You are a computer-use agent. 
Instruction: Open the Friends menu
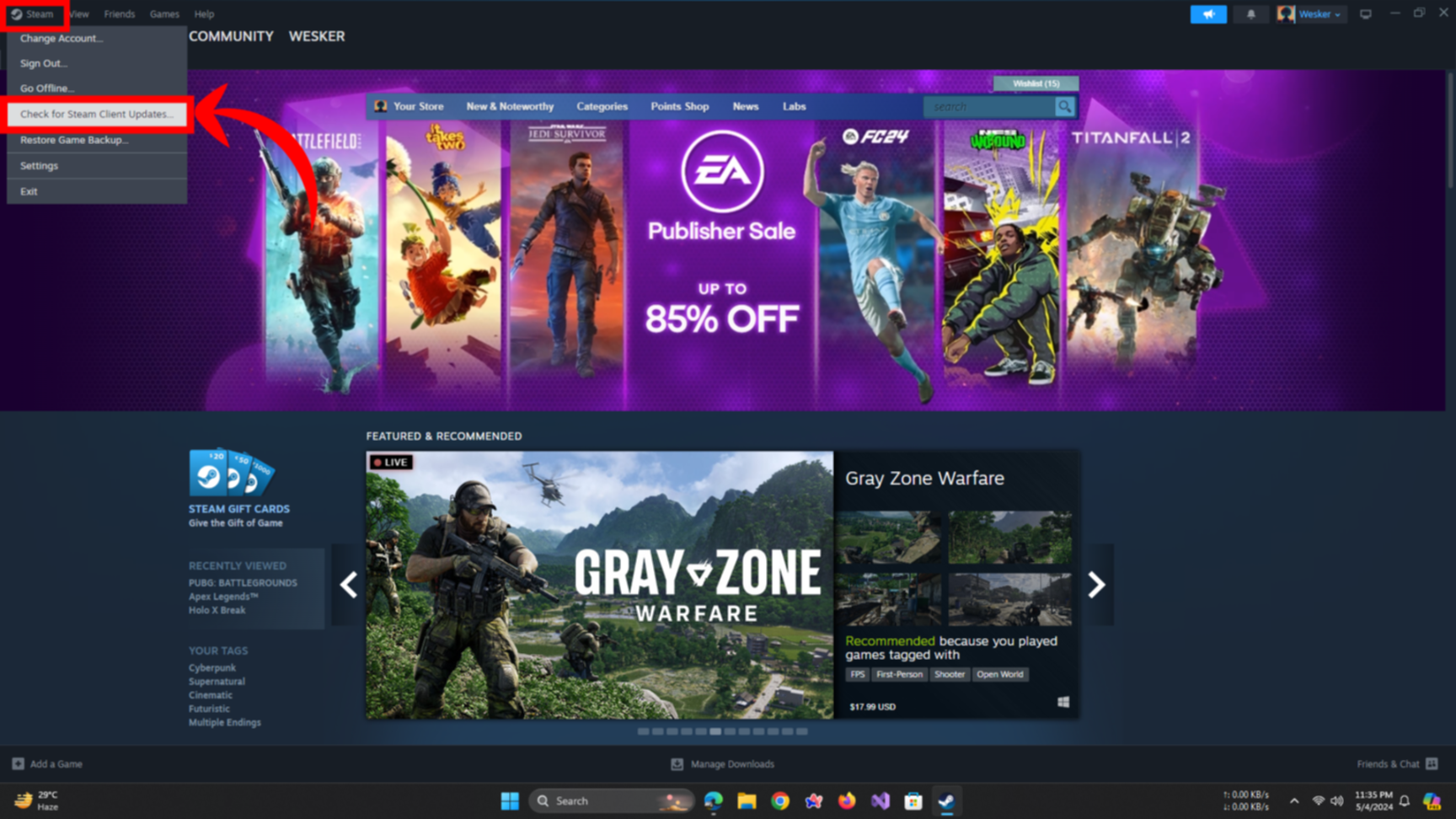(119, 14)
